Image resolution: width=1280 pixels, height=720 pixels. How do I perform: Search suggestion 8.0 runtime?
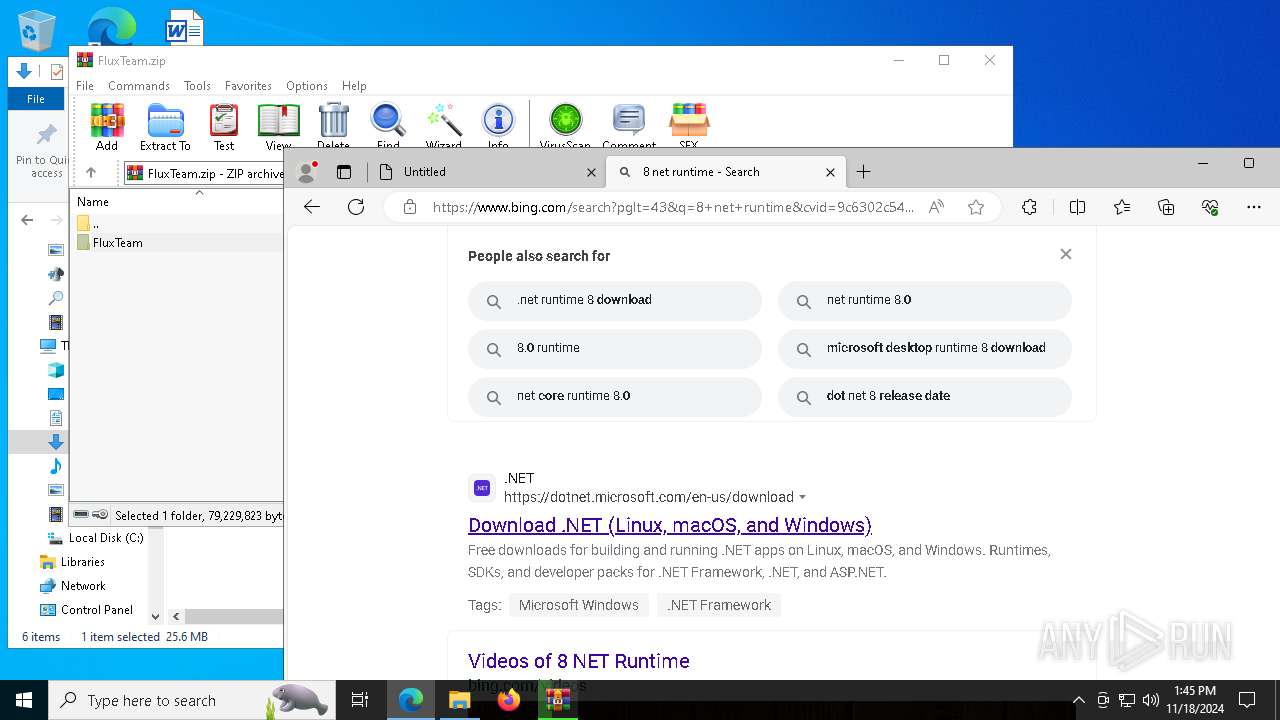tap(615, 348)
